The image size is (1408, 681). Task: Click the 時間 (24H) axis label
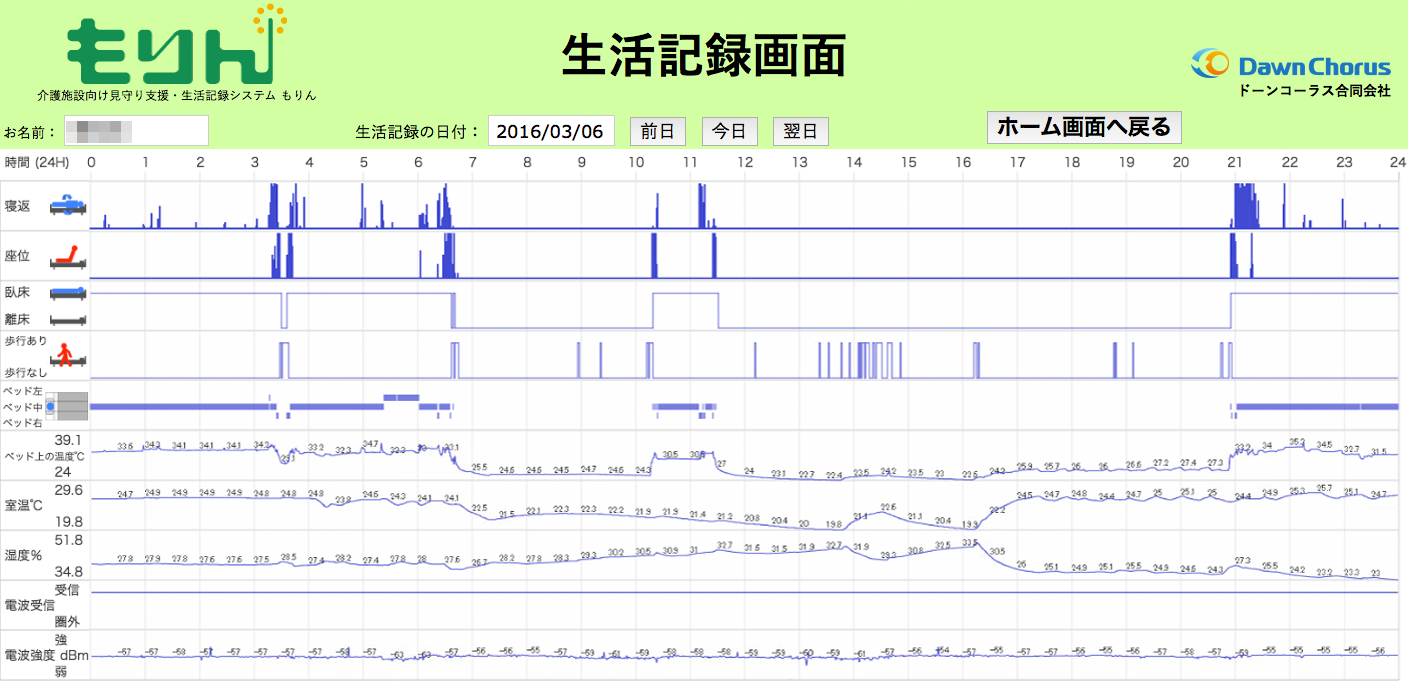[x=35, y=162]
